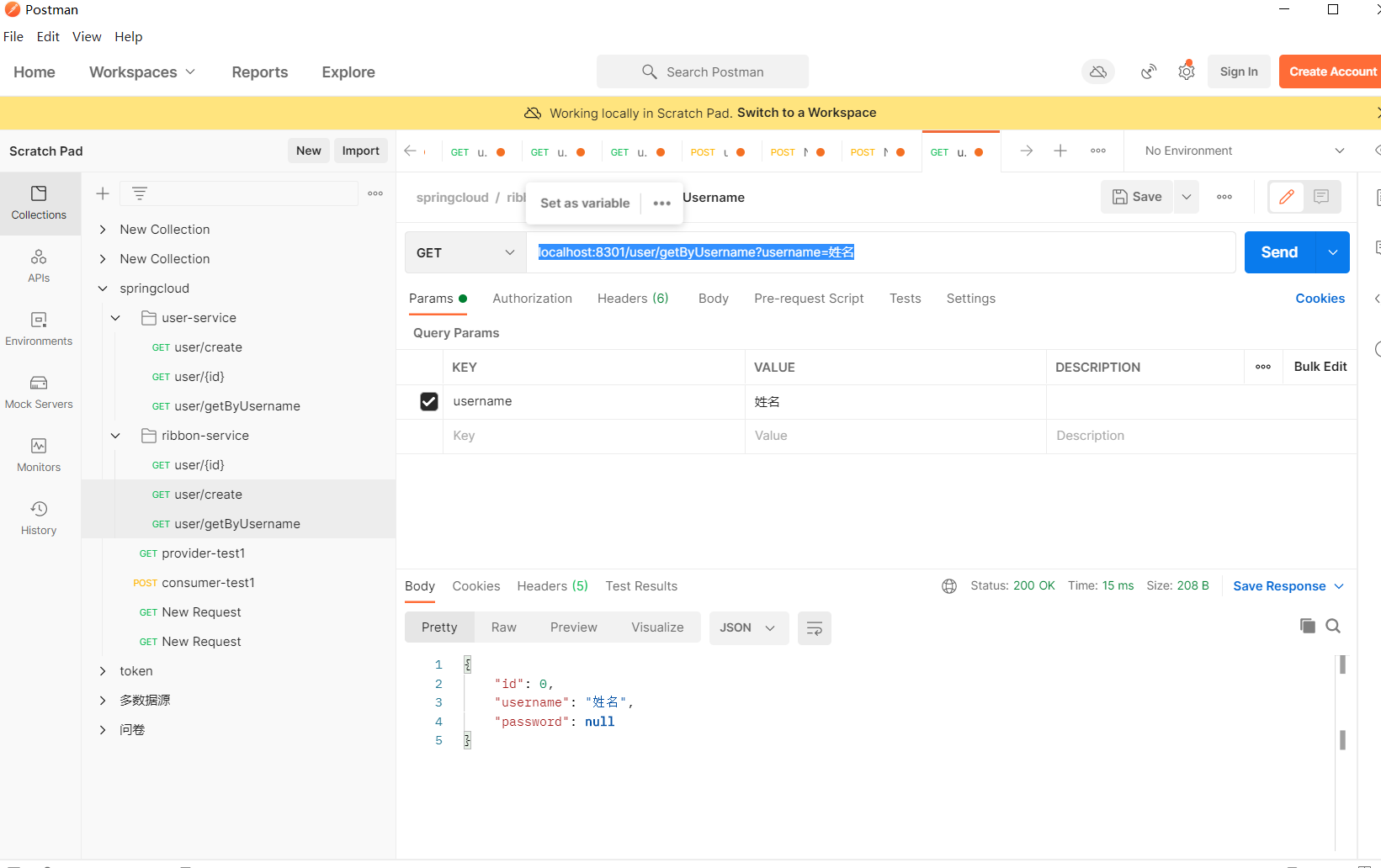Open popup ellipsis next to Set as variable
Screen dimensions: 1381x868
click(x=662, y=204)
